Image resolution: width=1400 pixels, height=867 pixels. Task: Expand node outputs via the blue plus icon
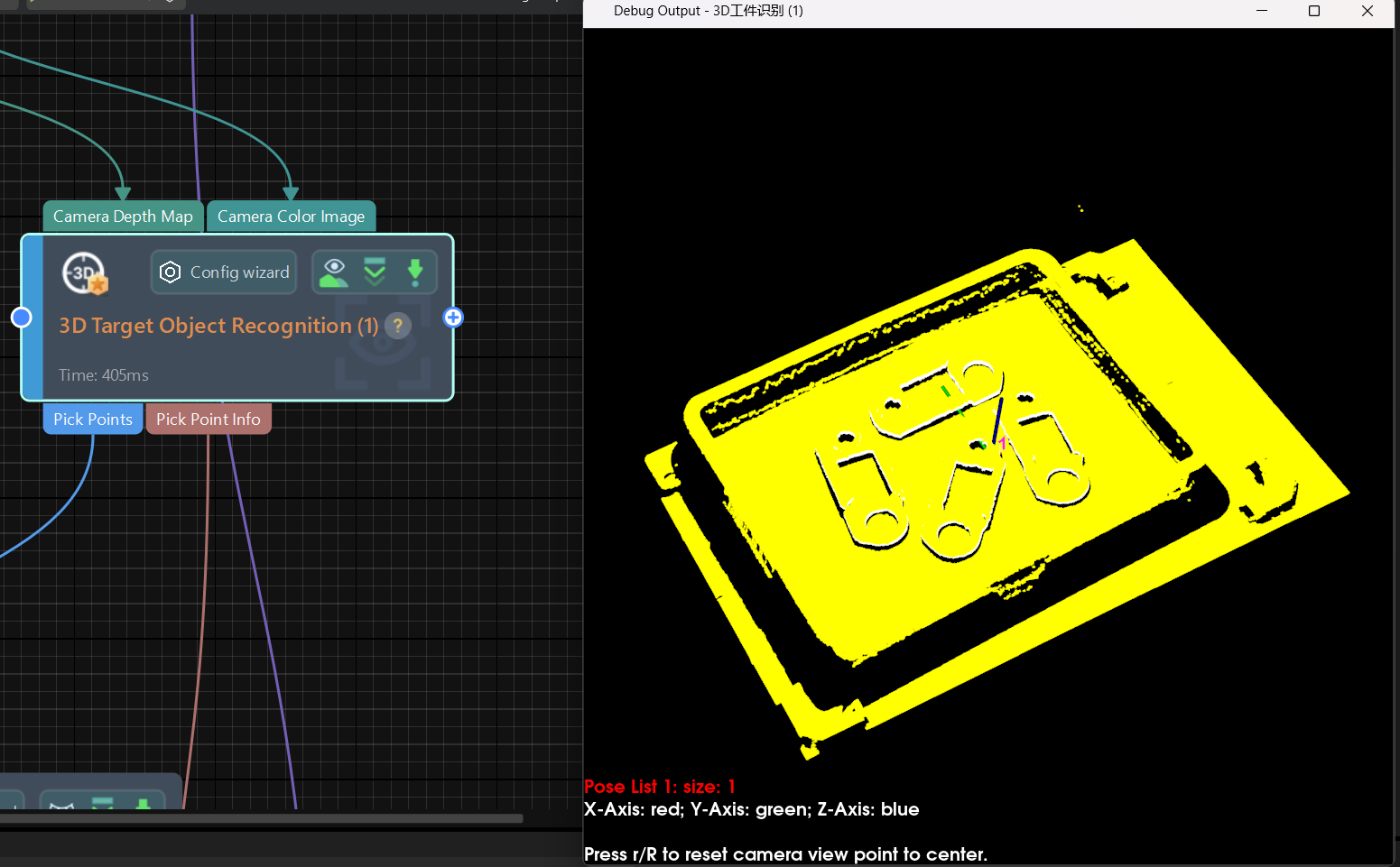[453, 317]
